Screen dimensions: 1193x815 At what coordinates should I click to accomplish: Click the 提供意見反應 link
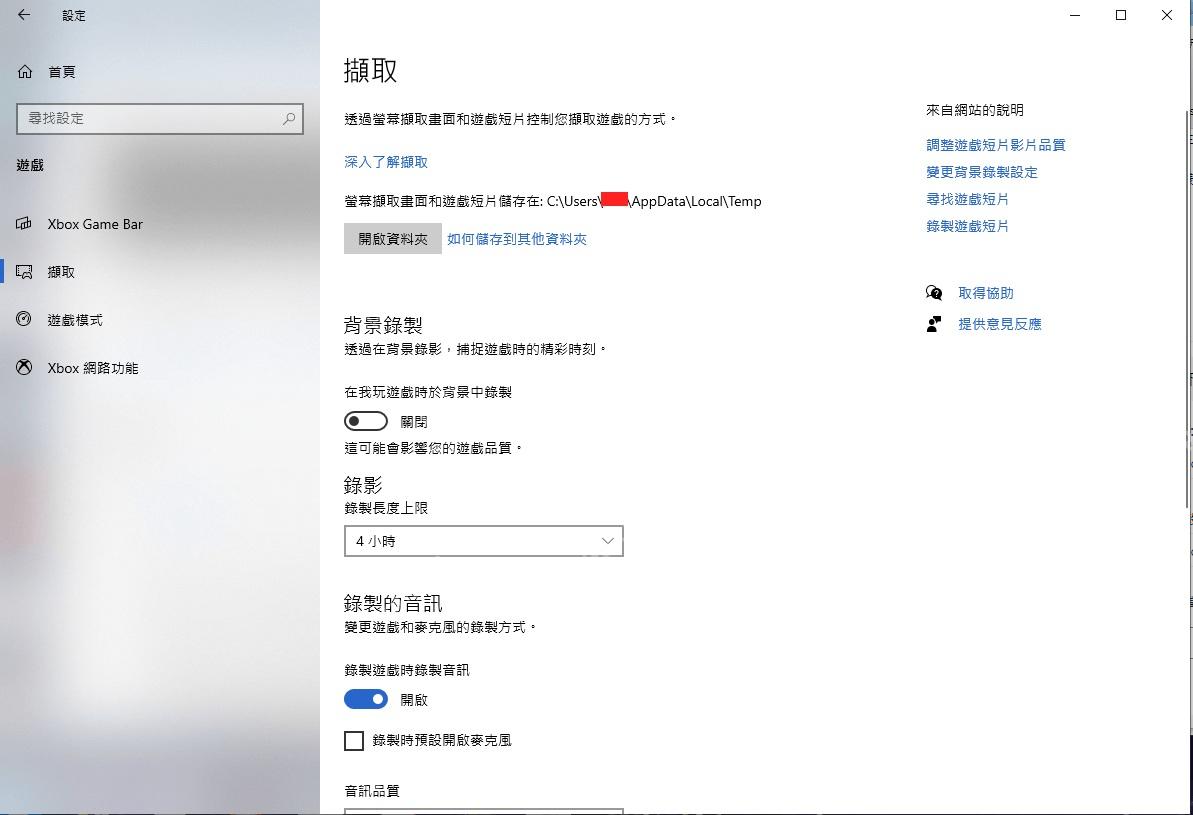(1000, 324)
